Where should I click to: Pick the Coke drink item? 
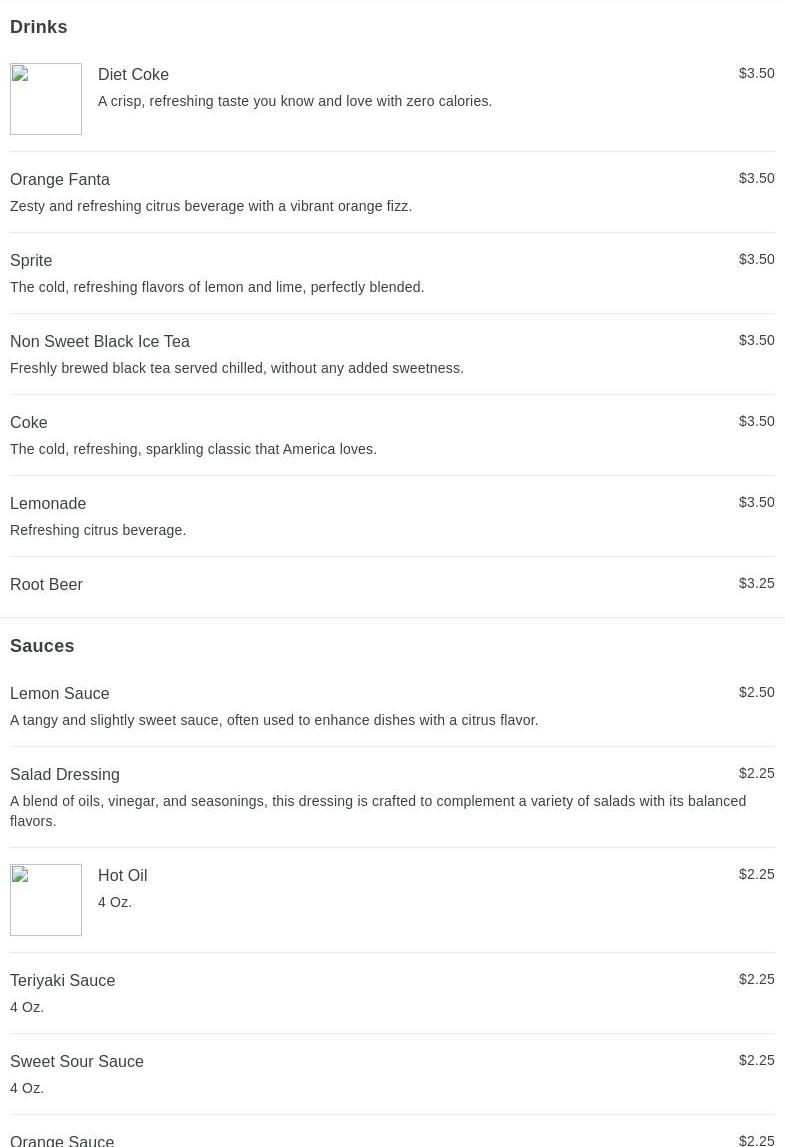click(x=29, y=422)
